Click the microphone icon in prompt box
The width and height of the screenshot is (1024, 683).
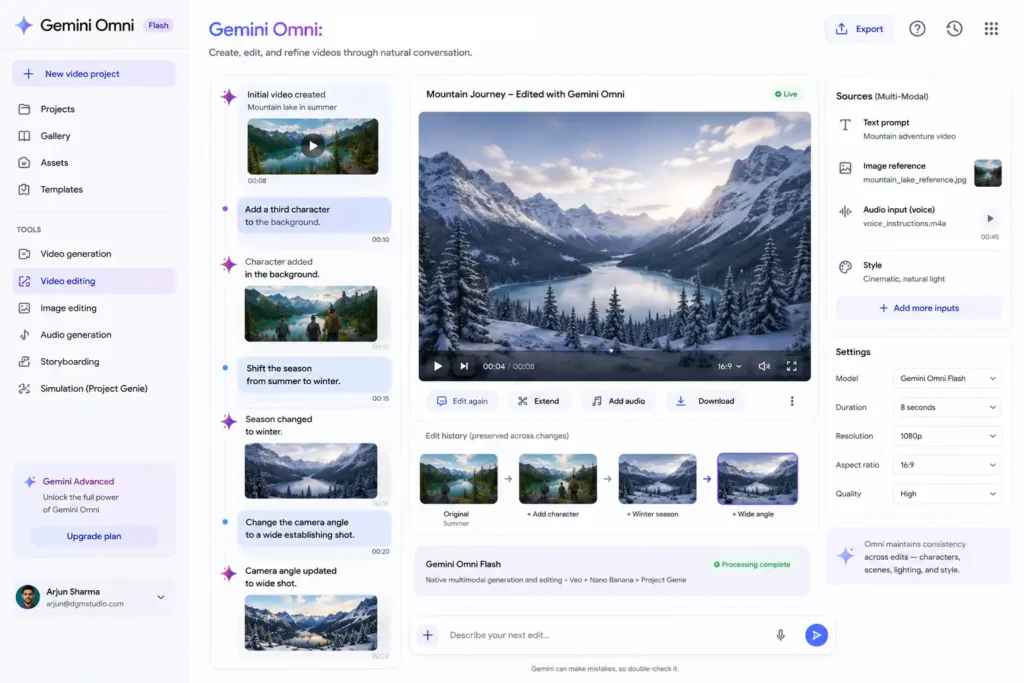(x=780, y=635)
